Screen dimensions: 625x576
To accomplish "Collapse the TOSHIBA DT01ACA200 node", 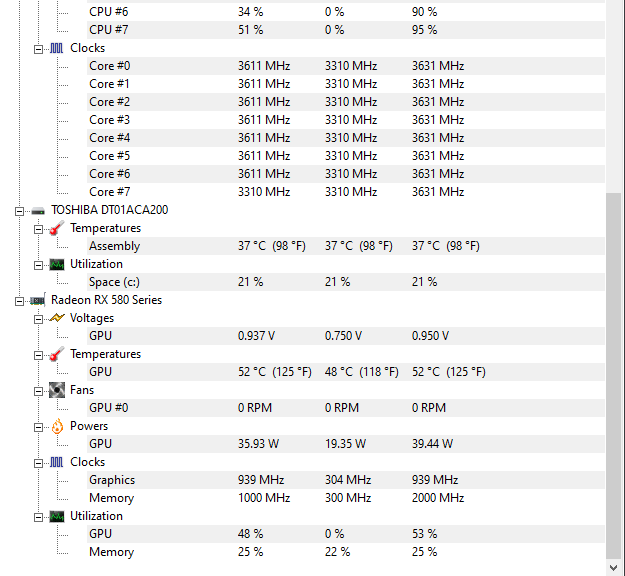I will coord(20,210).
